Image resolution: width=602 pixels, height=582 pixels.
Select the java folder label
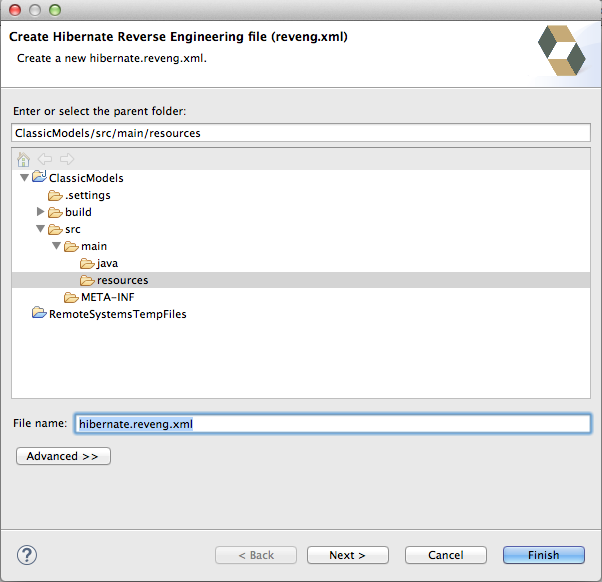(108, 264)
